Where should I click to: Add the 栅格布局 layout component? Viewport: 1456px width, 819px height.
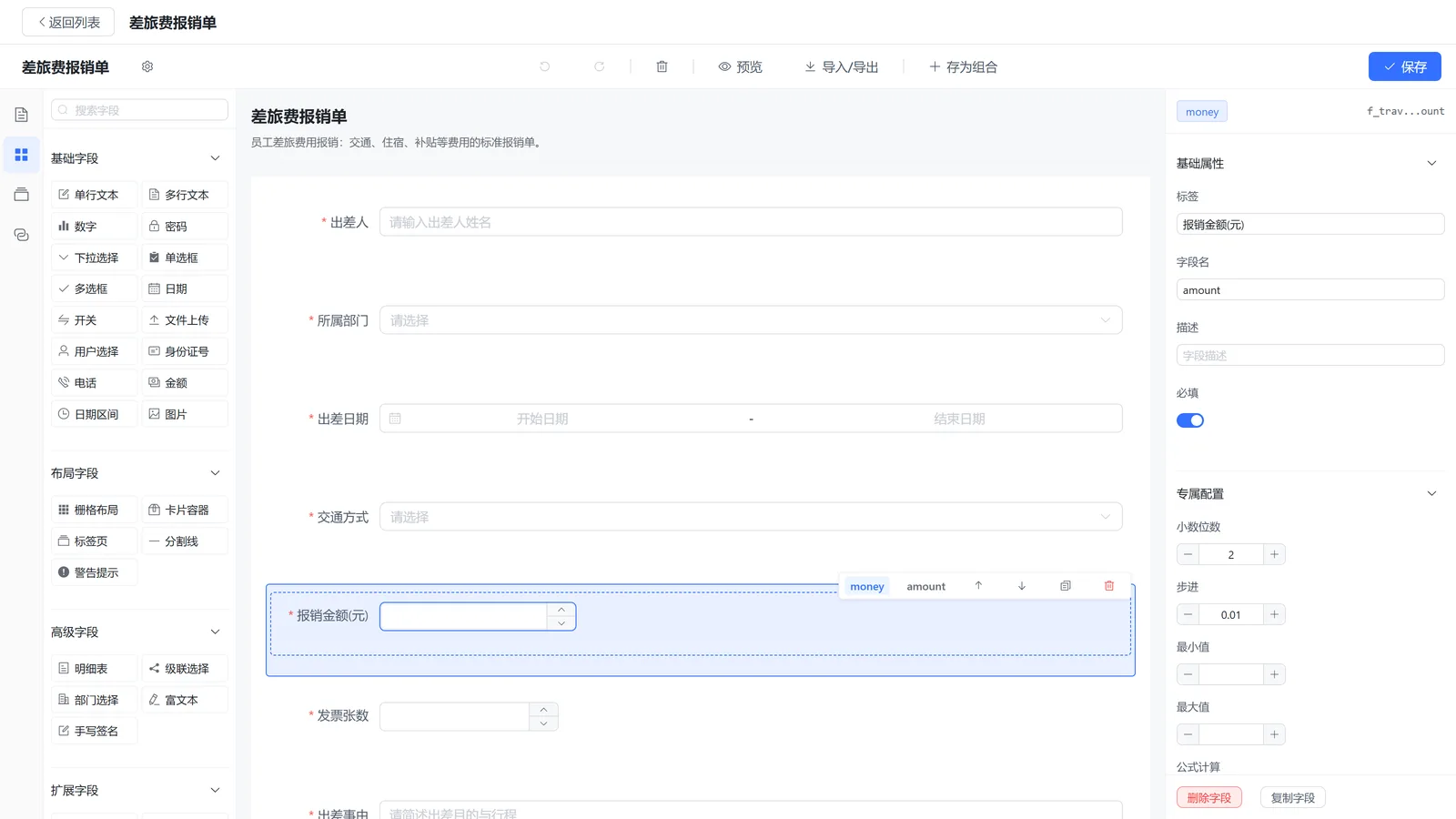pyautogui.click(x=95, y=510)
